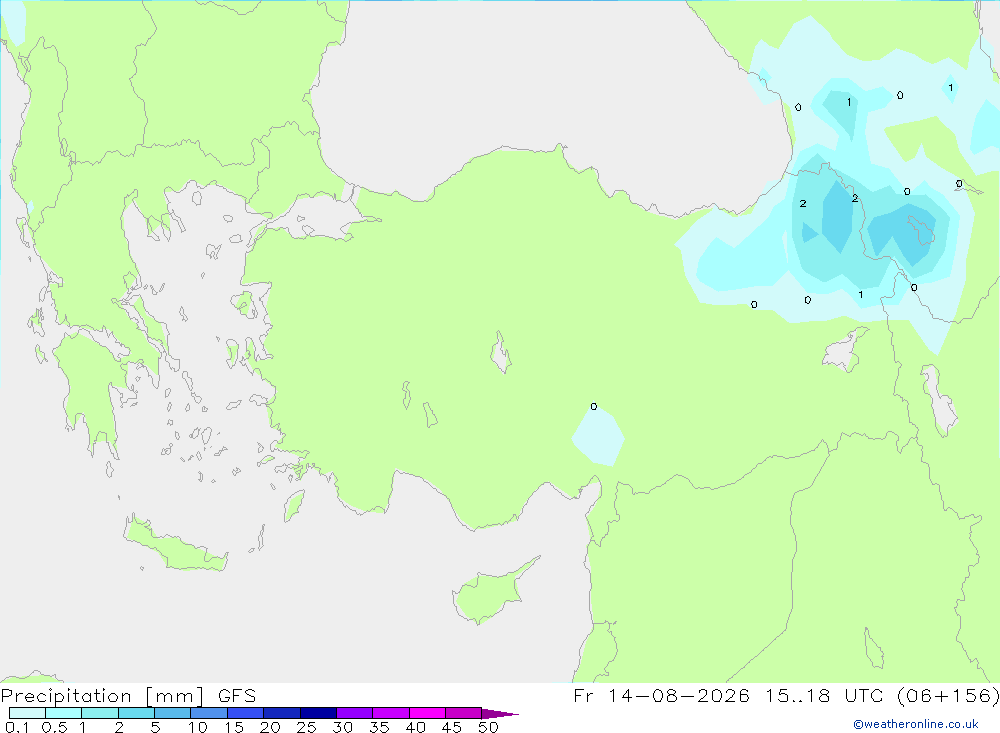Pick the 40–45 mm magenta legend swatch

tap(427, 713)
